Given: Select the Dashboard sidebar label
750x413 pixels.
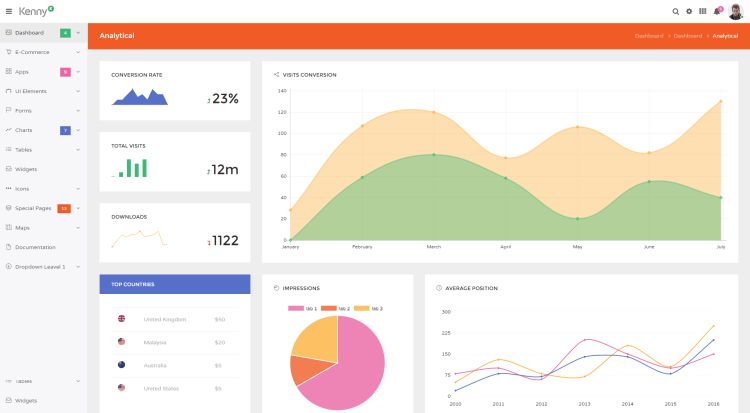Looking at the screenshot, I should [x=29, y=33].
